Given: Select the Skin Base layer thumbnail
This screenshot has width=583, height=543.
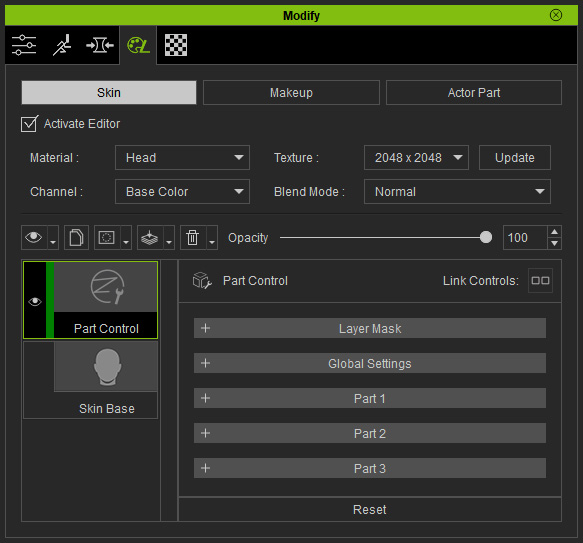Looking at the screenshot, I should (106, 367).
